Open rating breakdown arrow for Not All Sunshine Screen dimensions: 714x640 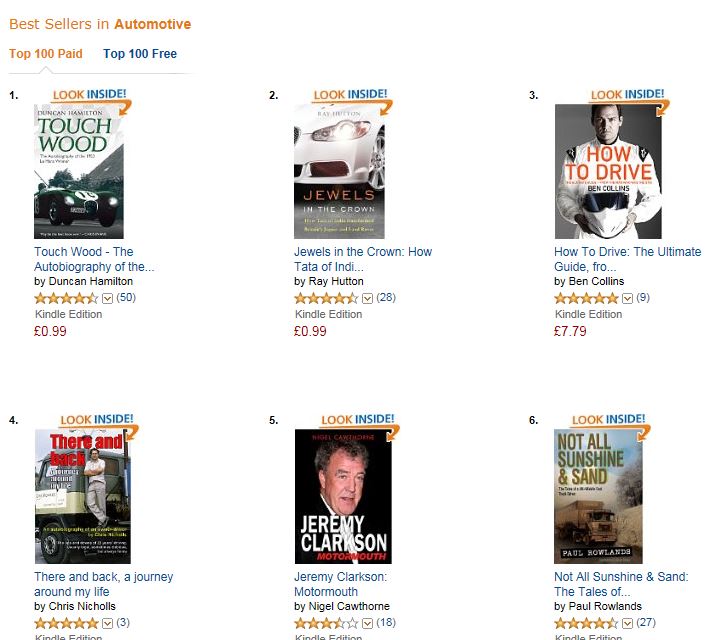pos(627,623)
